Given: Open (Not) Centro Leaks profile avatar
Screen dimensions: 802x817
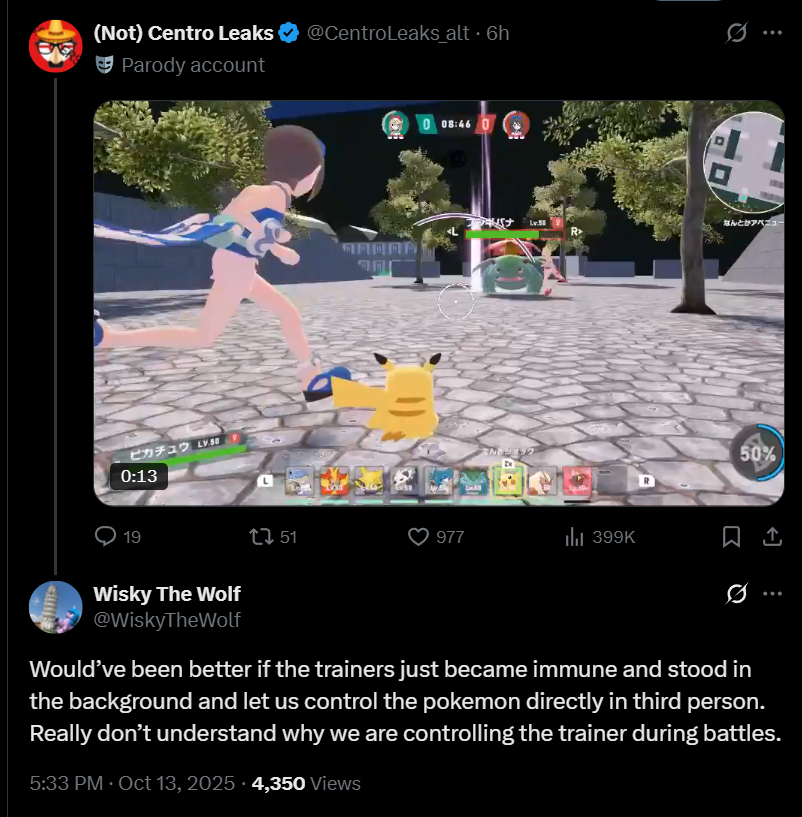Looking at the screenshot, I should [55, 46].
